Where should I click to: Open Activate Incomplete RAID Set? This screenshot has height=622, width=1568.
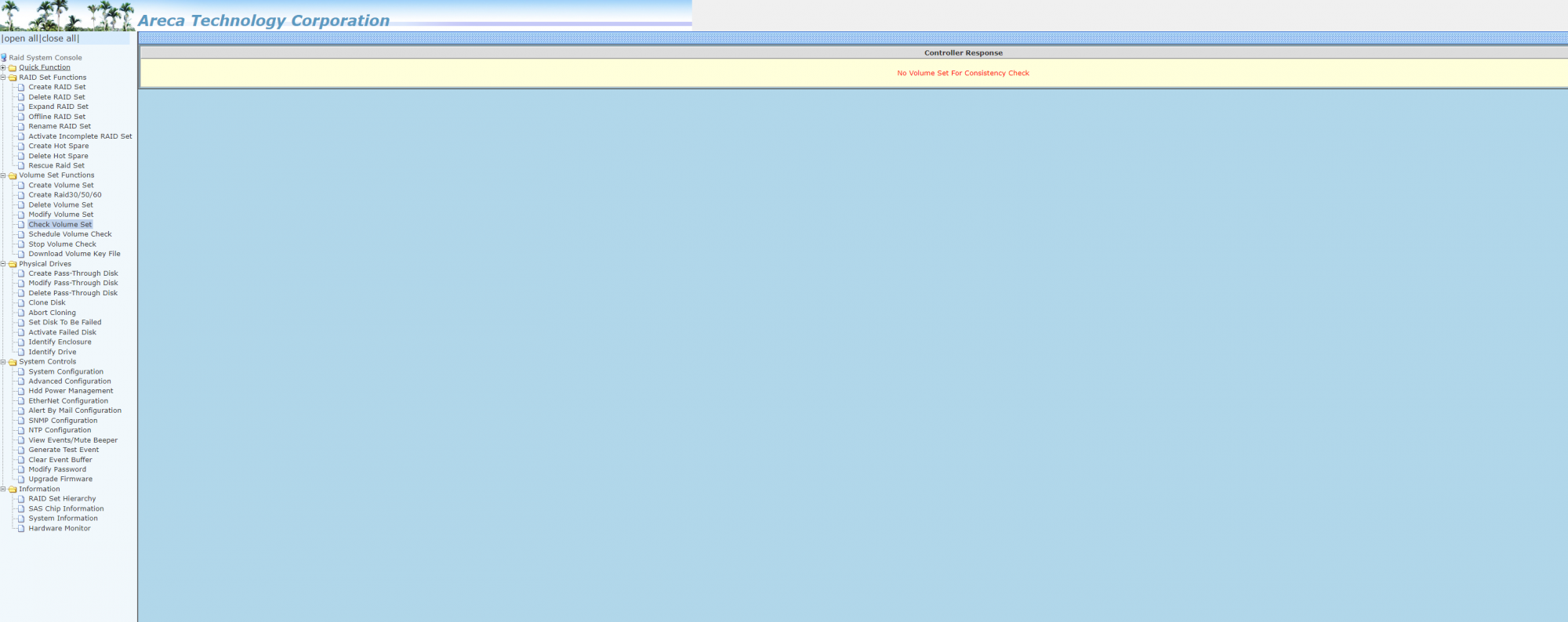pyautogui.click(x=81, y=136)
